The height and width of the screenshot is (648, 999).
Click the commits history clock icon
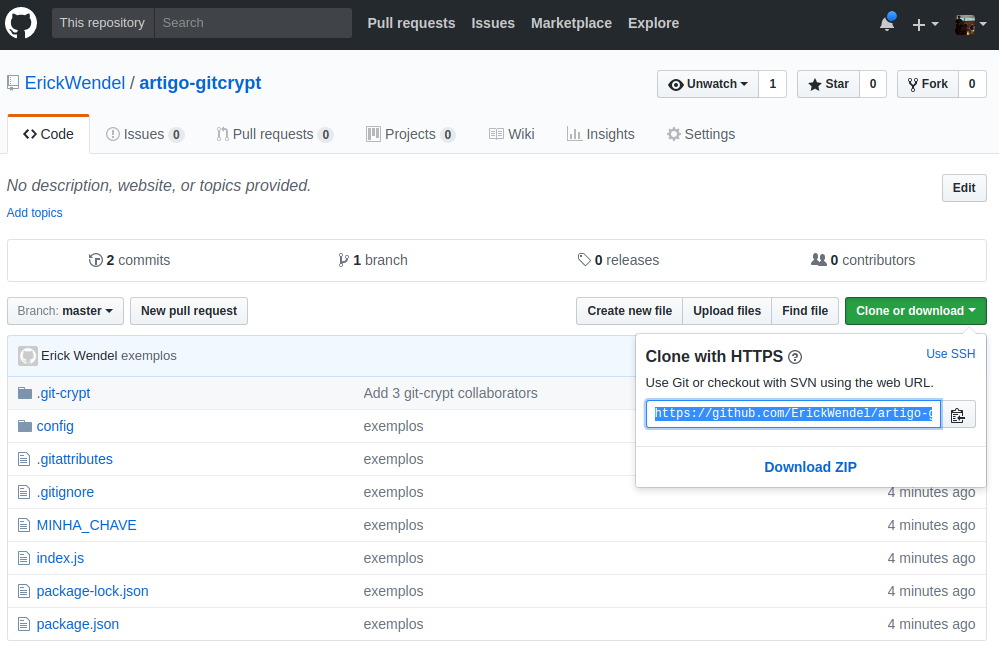pyautogui.click(x=96, y=259)
